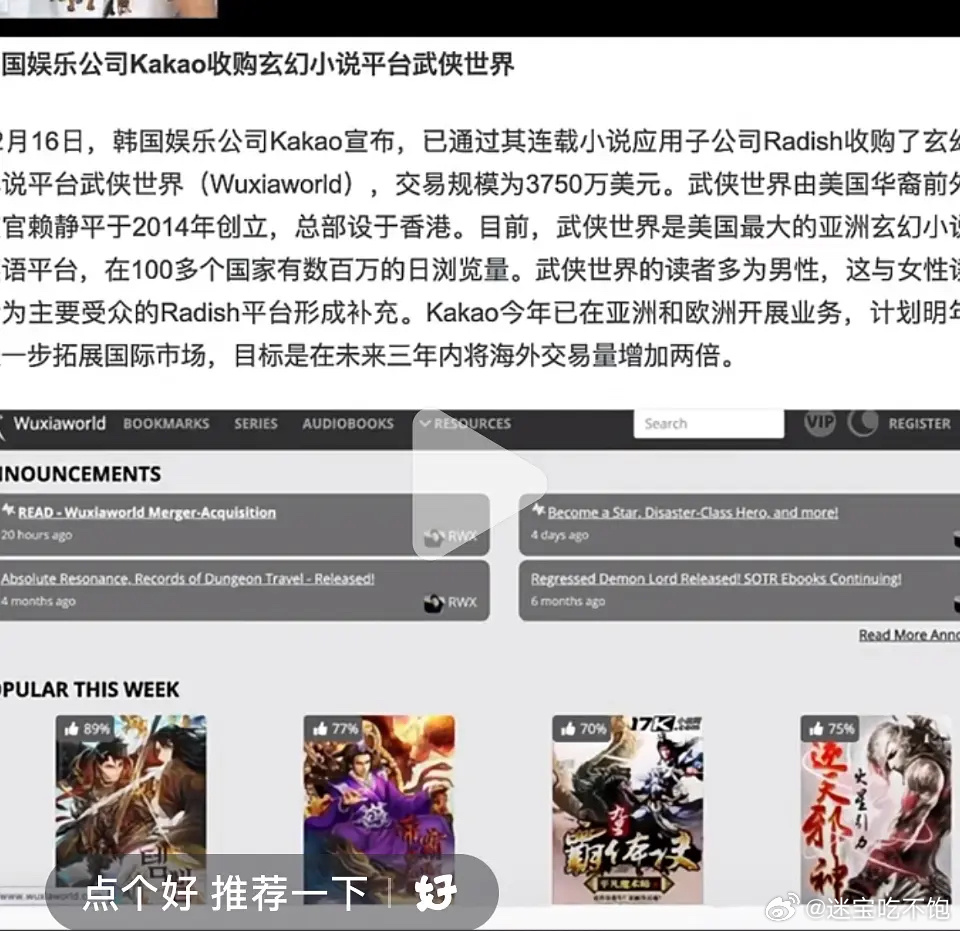Open the novel cover rated 75%
The image size is (960, 931).
coord(876,809)
